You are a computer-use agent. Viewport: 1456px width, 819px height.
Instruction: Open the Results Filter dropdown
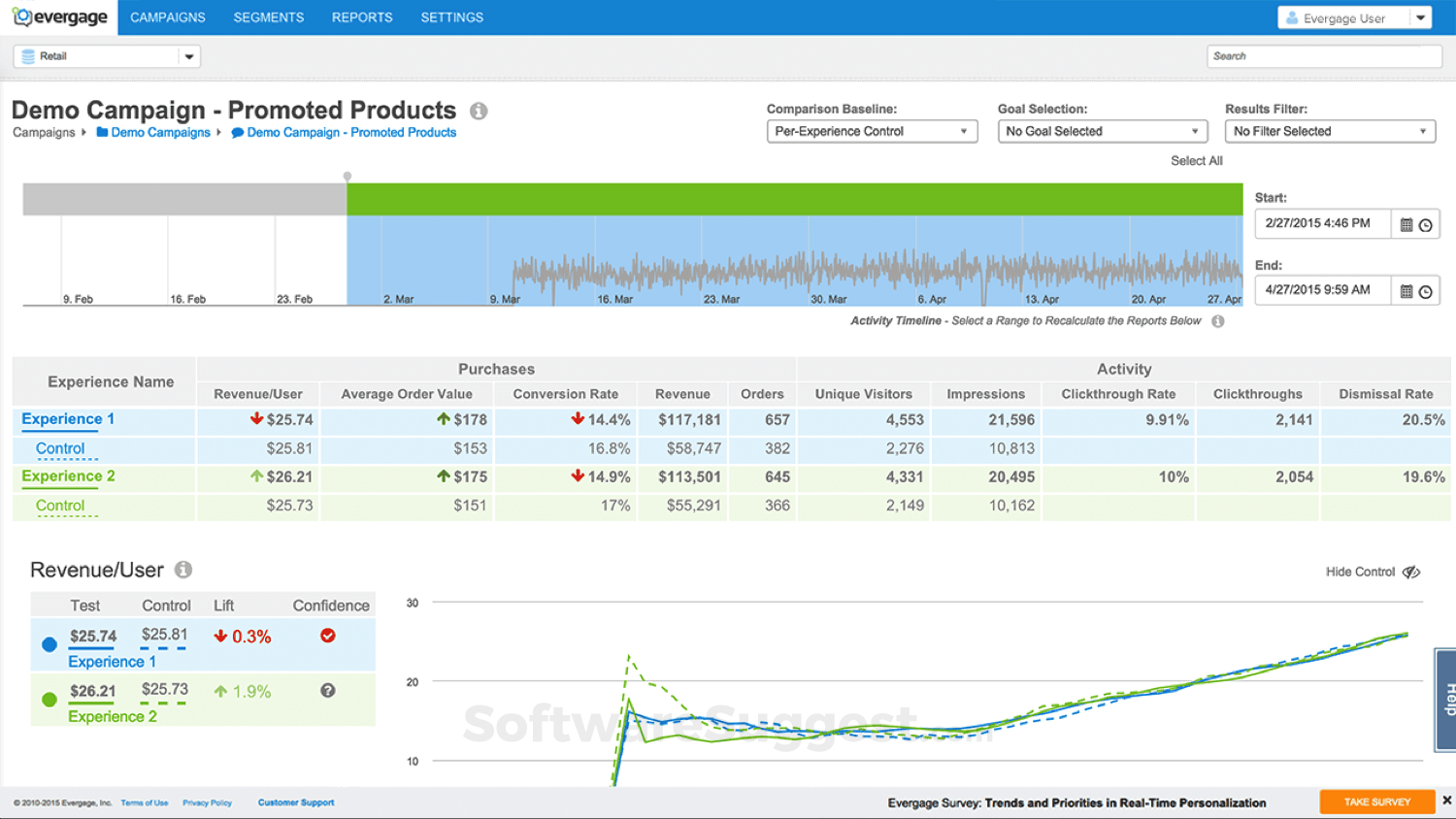1329,130
